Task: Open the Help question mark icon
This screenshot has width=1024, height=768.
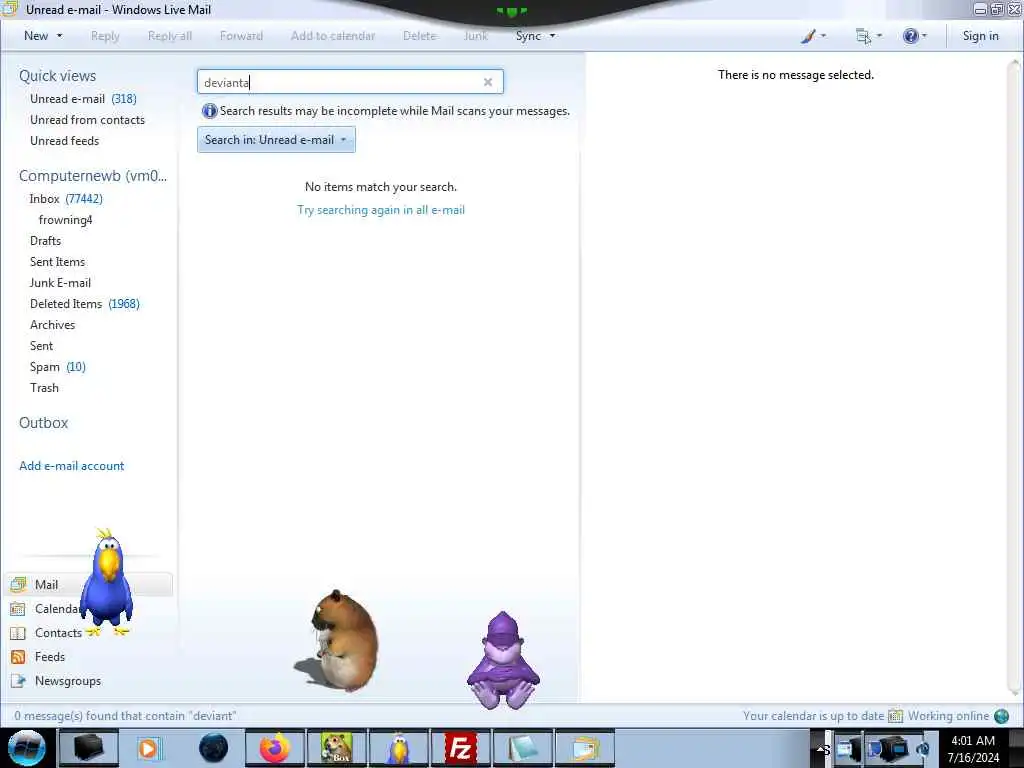Action: [910, 36]
